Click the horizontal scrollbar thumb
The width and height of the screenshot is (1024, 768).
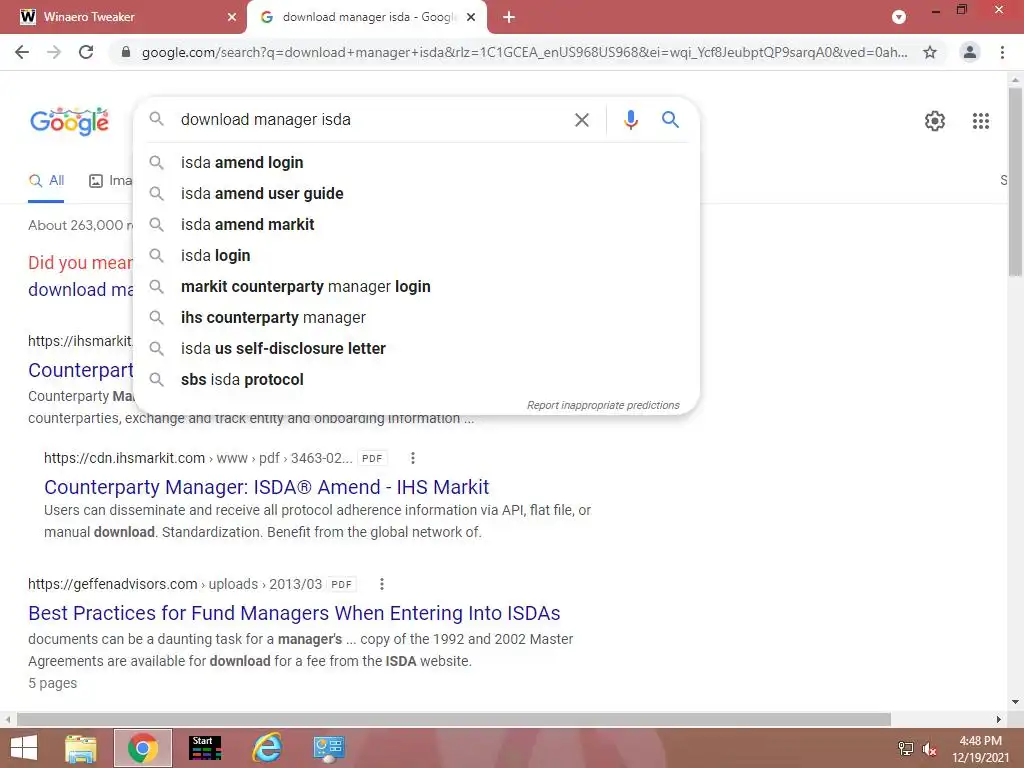454,719
